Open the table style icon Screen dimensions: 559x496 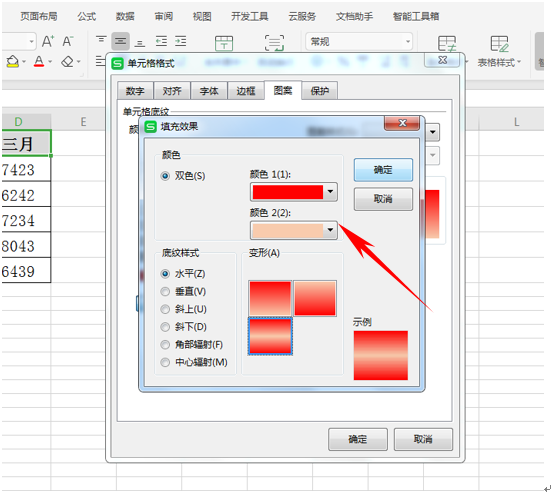pos(499,44)
